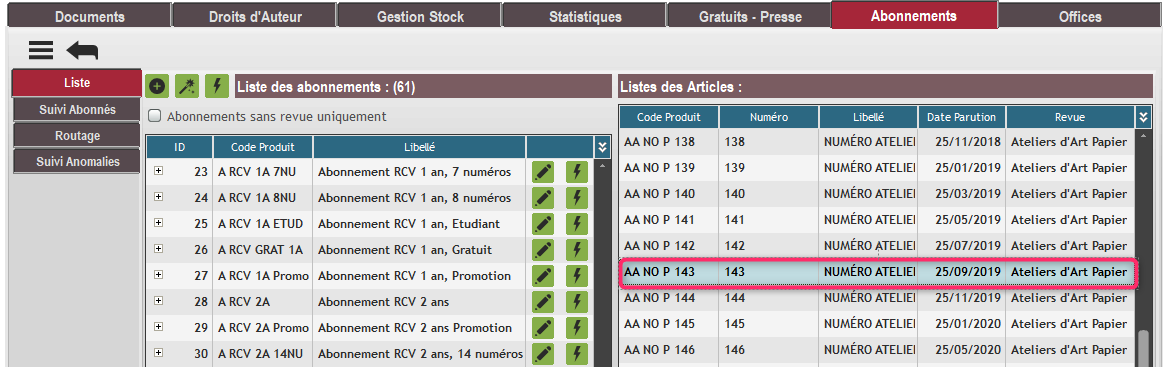Sort articles by Date Parution header
1163x367 pixels.
click(x=962, y=117)
